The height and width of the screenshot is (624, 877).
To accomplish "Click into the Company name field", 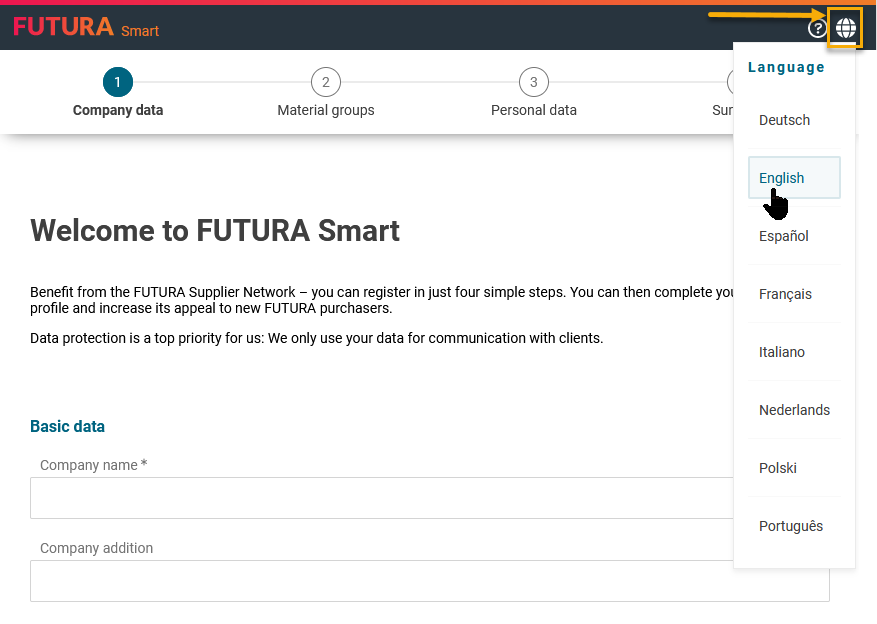I will (x=380, y=498).
